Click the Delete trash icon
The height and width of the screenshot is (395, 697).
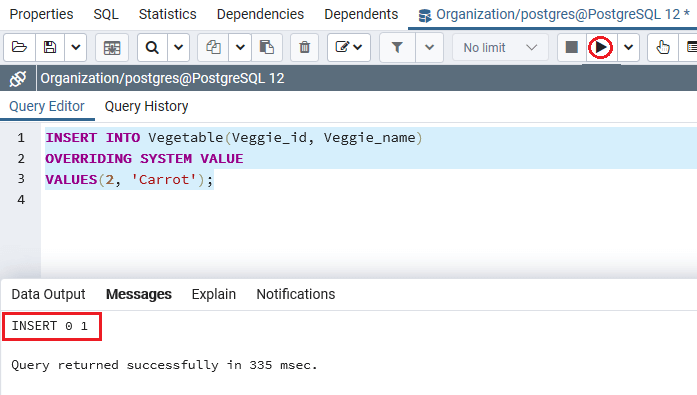click(x=304, y=47)
